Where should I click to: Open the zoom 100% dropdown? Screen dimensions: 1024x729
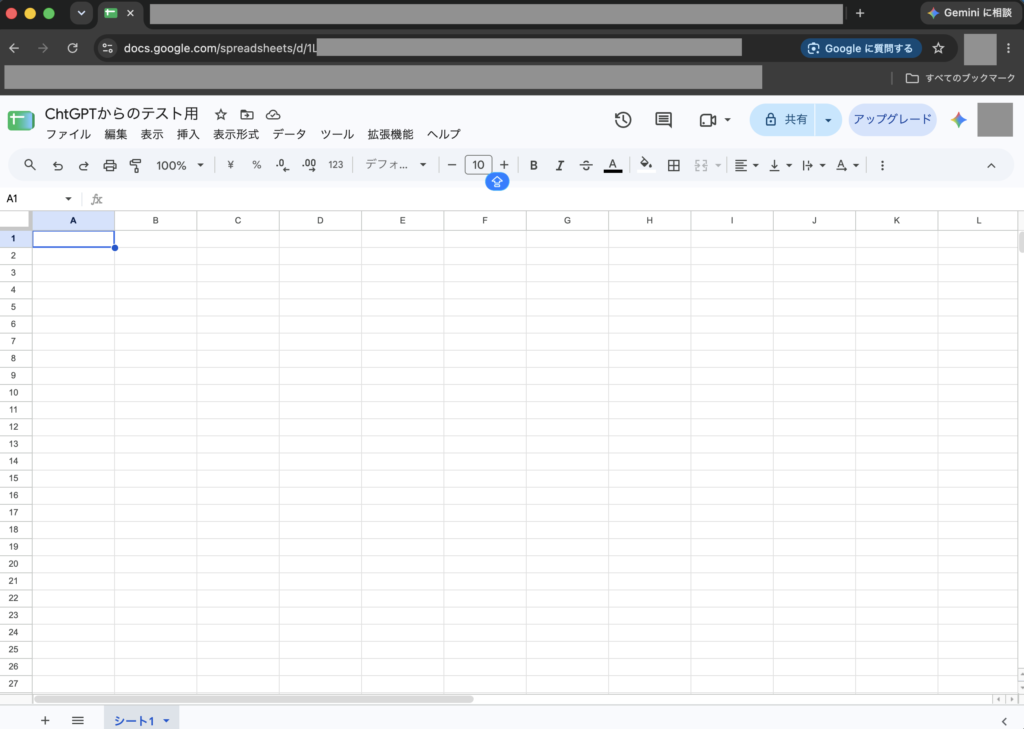(x=180, y=166)
